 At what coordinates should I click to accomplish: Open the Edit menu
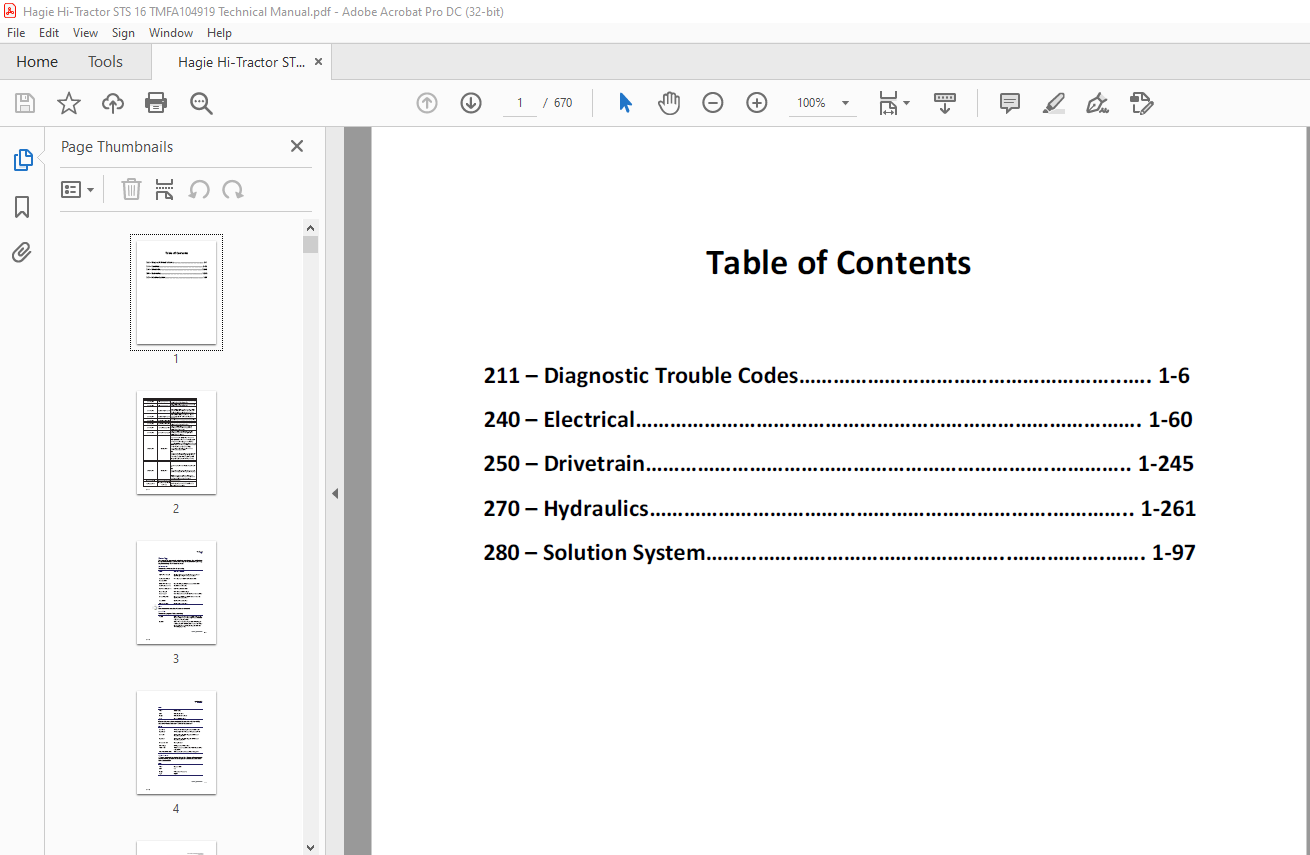click(49, 33)
